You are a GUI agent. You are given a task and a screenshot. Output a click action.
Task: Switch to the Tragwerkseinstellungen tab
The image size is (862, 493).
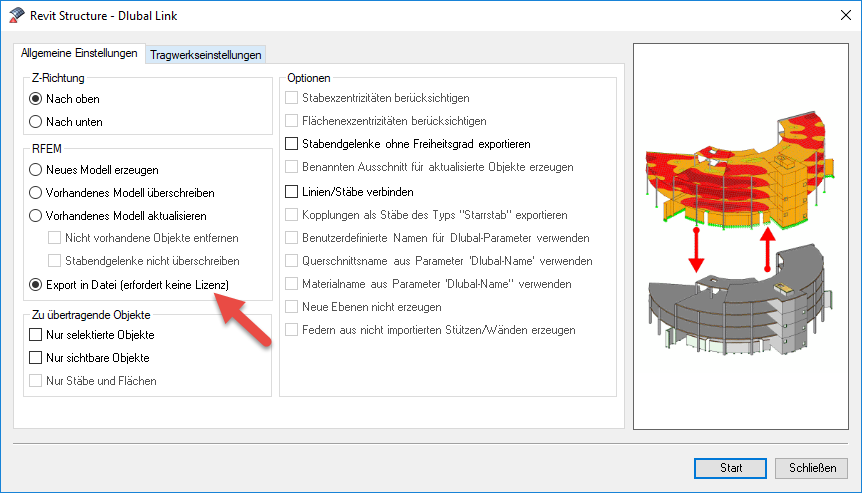206,55
